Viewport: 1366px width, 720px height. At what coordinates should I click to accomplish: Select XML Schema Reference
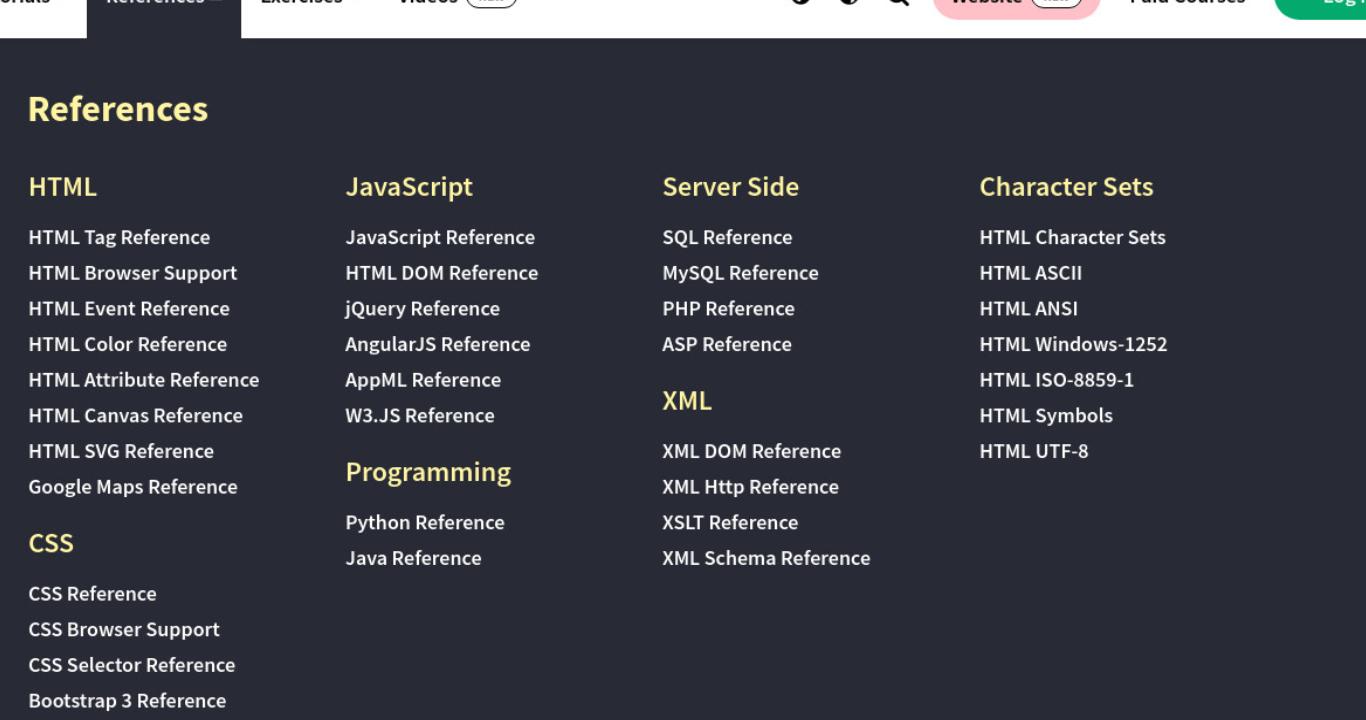tap(767, 558)
